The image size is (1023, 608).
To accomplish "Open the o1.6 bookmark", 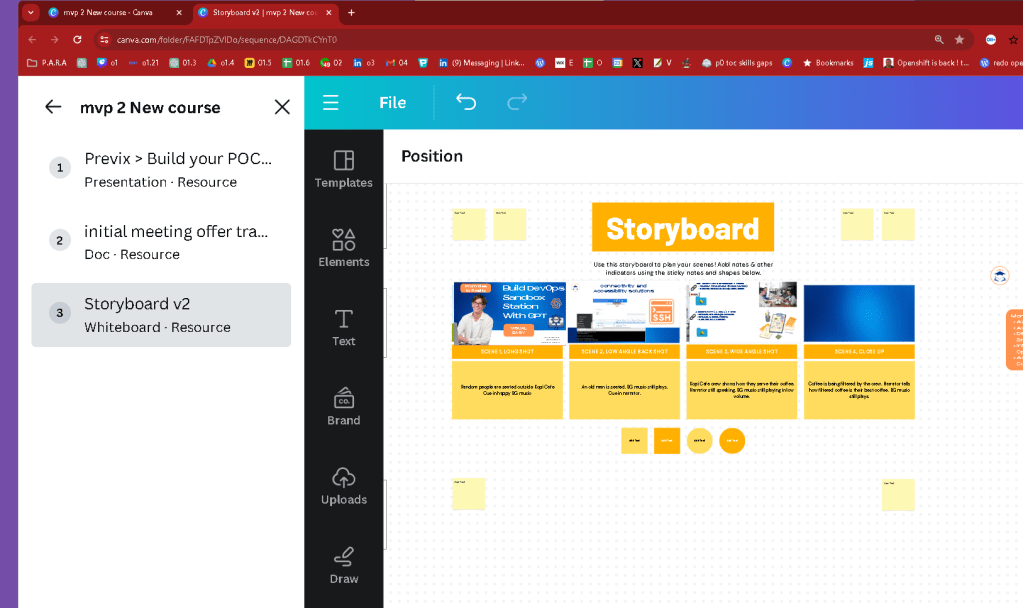I will tap(296, 63).
